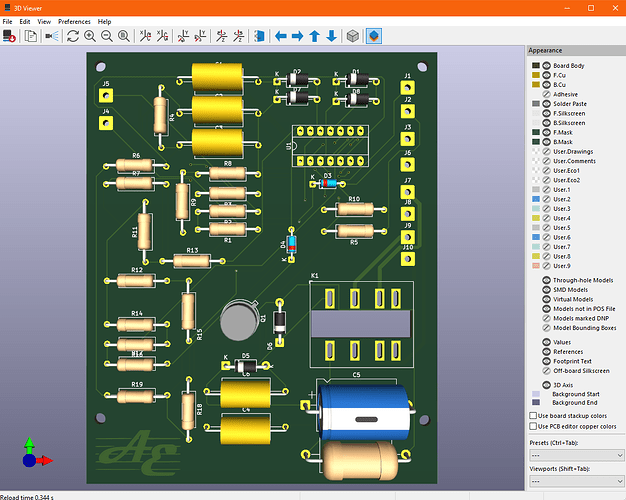The width and height of the screenshot is (626, 500).
Task: Click the Reload board toolbar icon
Action: [9, 36]
